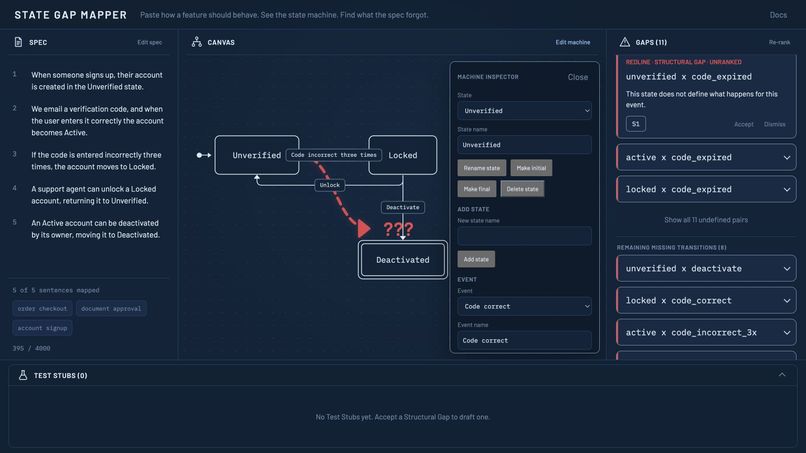This screenshot has height=453, width=806.
Task: Click spec sentence 1 about signing up
Action: 97,81
